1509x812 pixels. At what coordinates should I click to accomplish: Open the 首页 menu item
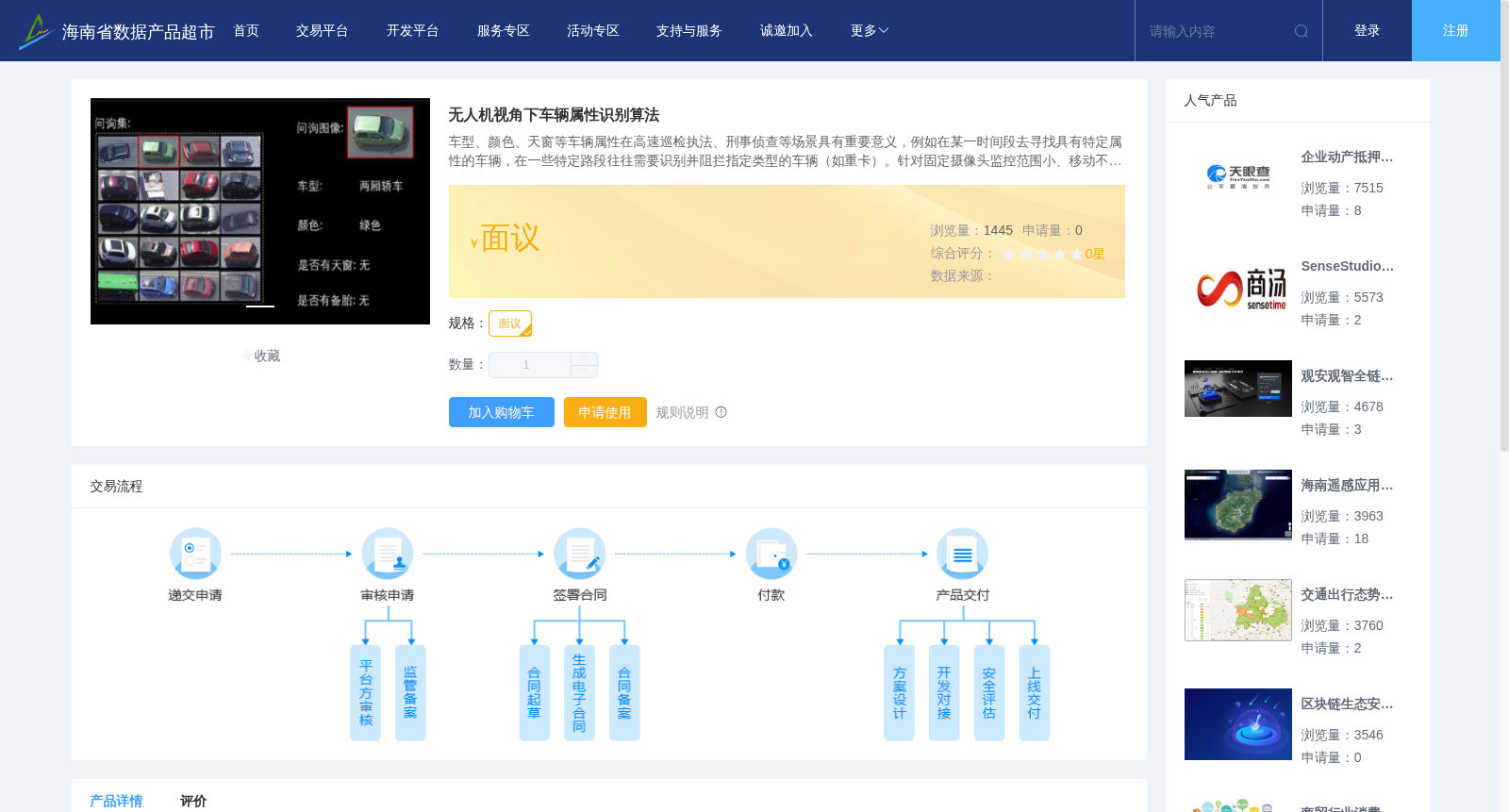click(246, 31)
